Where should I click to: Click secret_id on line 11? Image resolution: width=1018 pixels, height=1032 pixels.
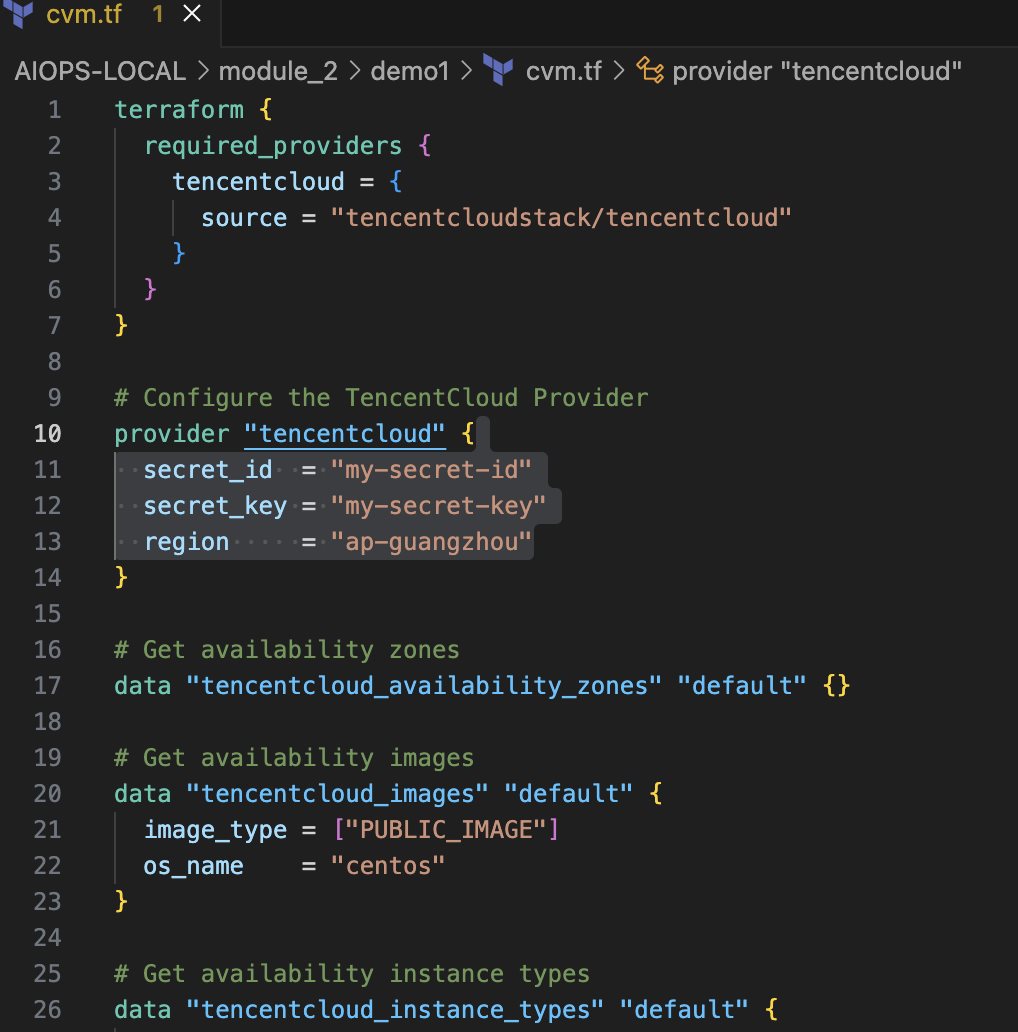pyautogui.click(x=208, y=470)
